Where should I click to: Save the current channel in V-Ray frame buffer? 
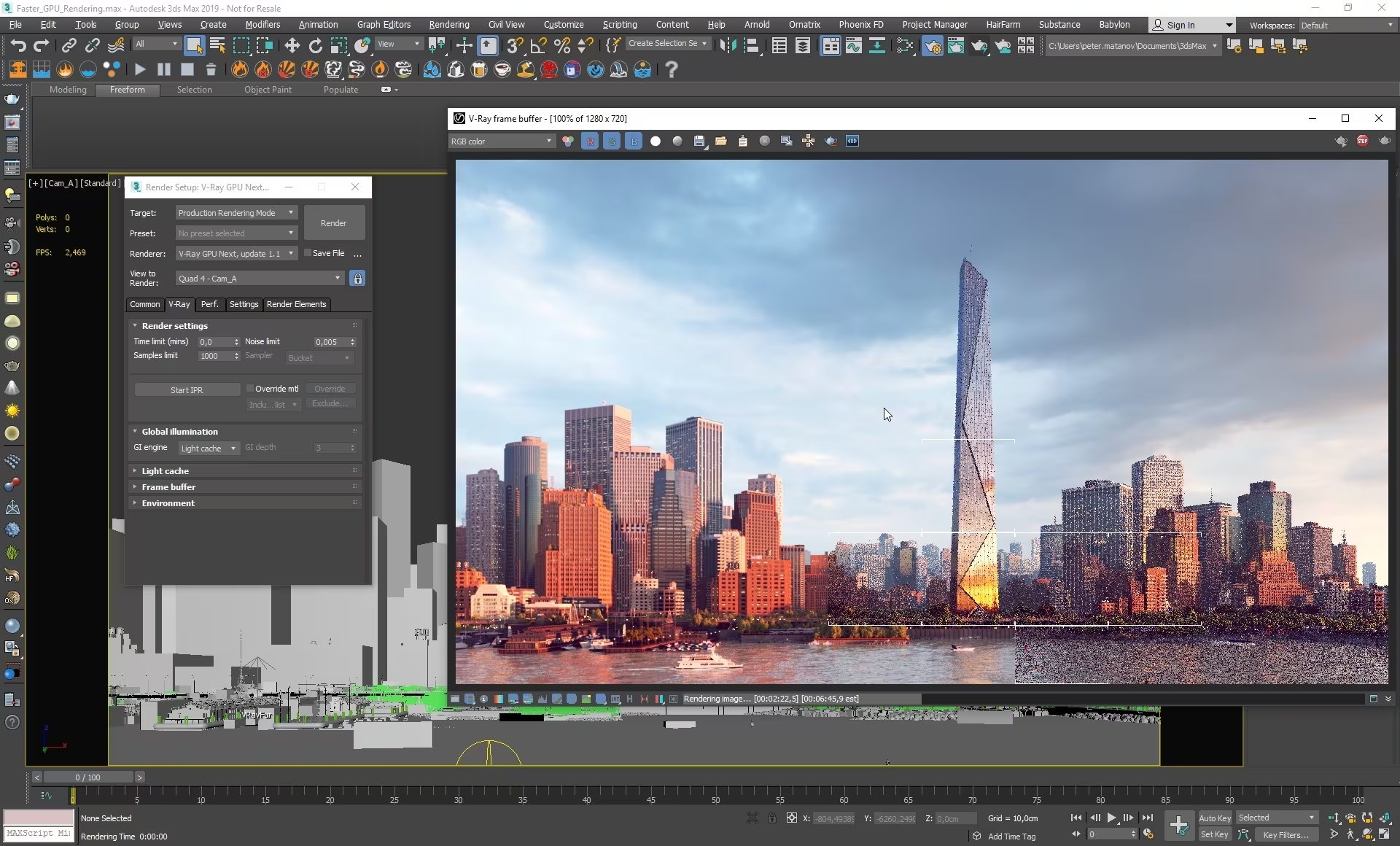pyautogui.click(x=699, y=141)
